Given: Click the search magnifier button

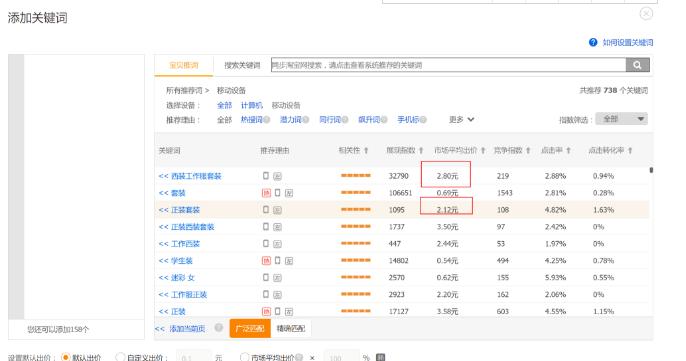Looking at the screenshot, I should click(637, 65).
